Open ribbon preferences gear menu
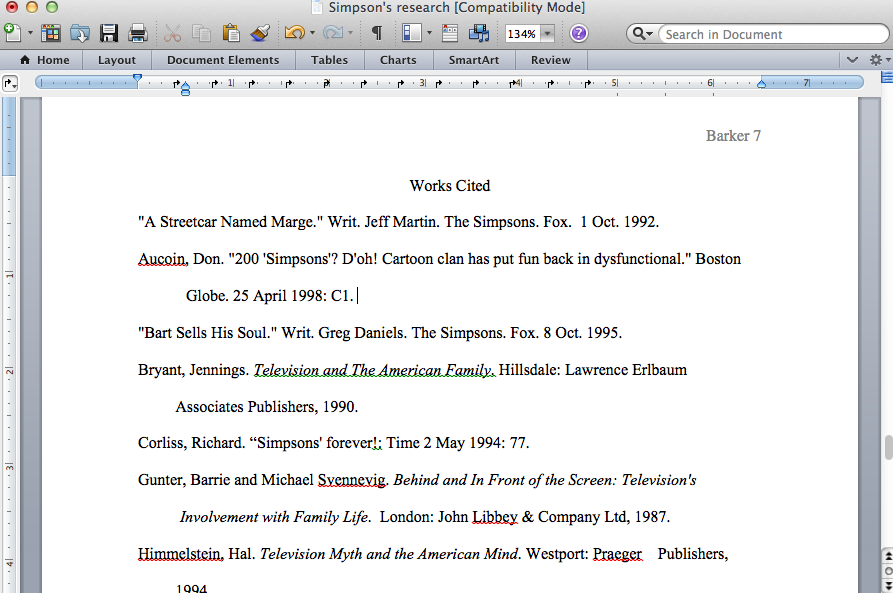 878,60
